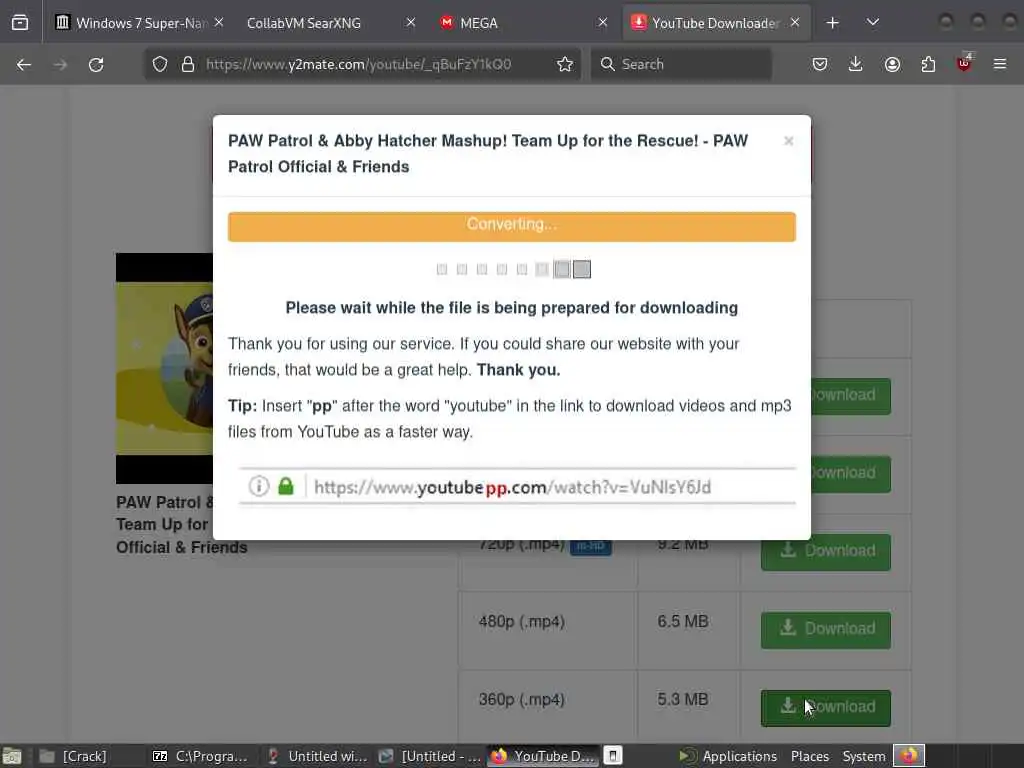The width and height of the screenshot is (1024, 768).
Task: Switch to the MEGA tab
Action: point(520,23)
